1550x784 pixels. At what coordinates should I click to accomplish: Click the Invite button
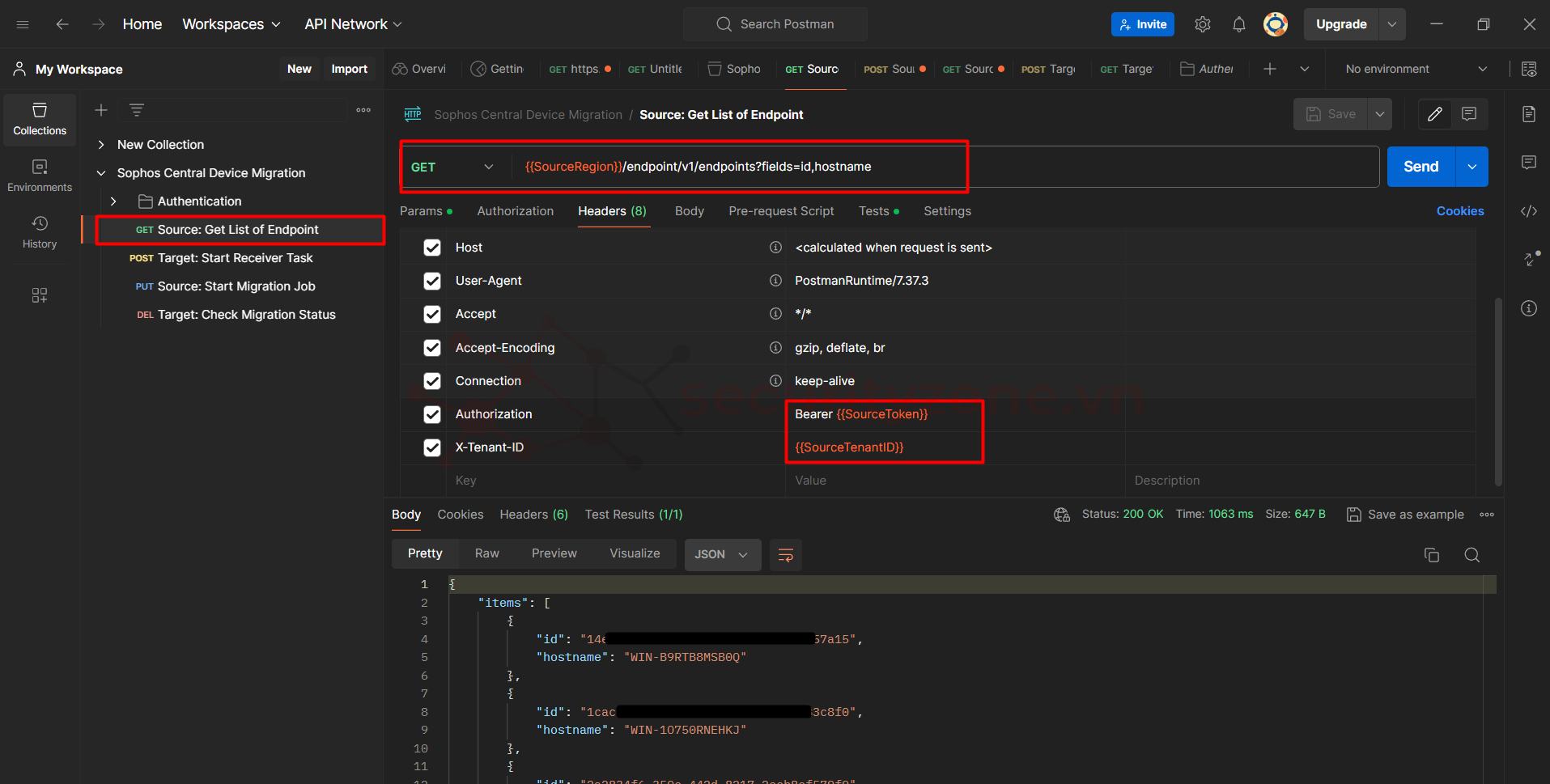pyautogui.click(x=1143, y=24)
